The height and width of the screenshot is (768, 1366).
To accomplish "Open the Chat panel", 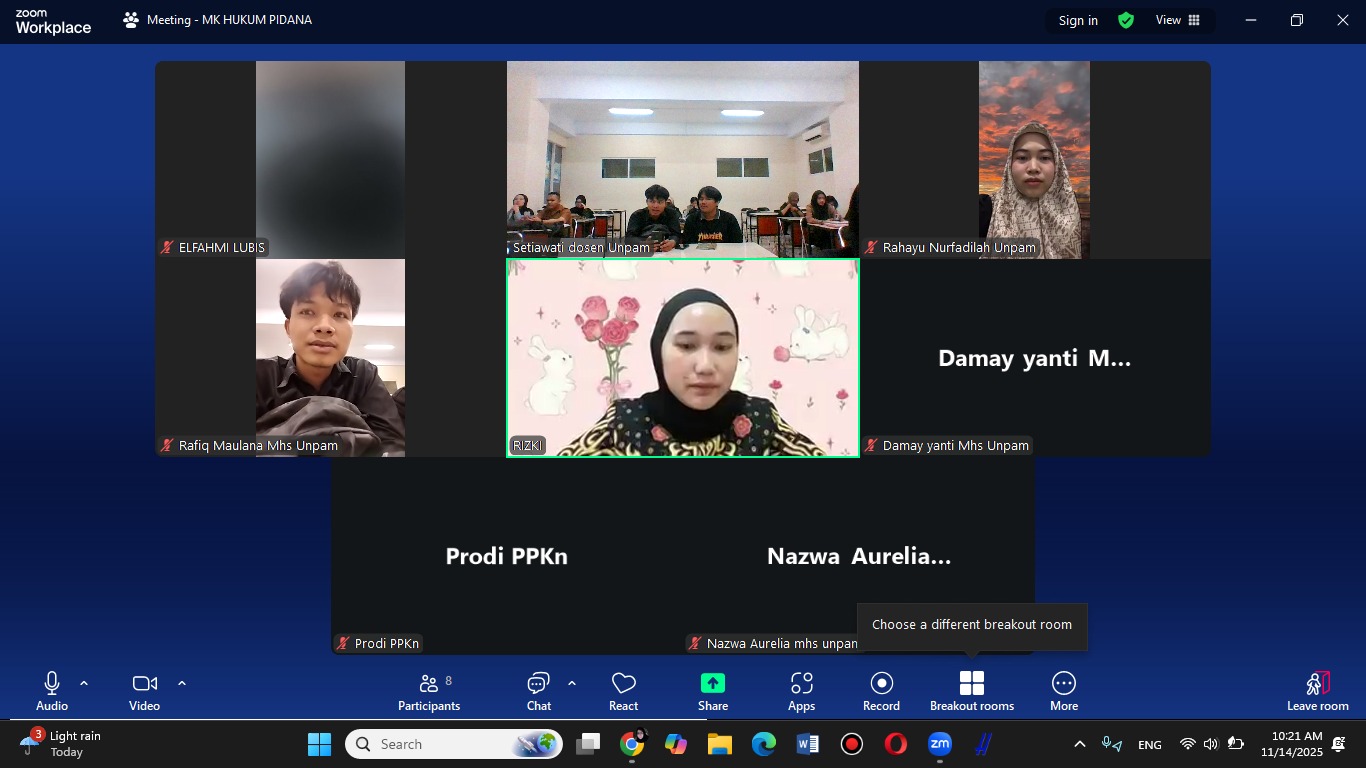I will click(538, 691).
